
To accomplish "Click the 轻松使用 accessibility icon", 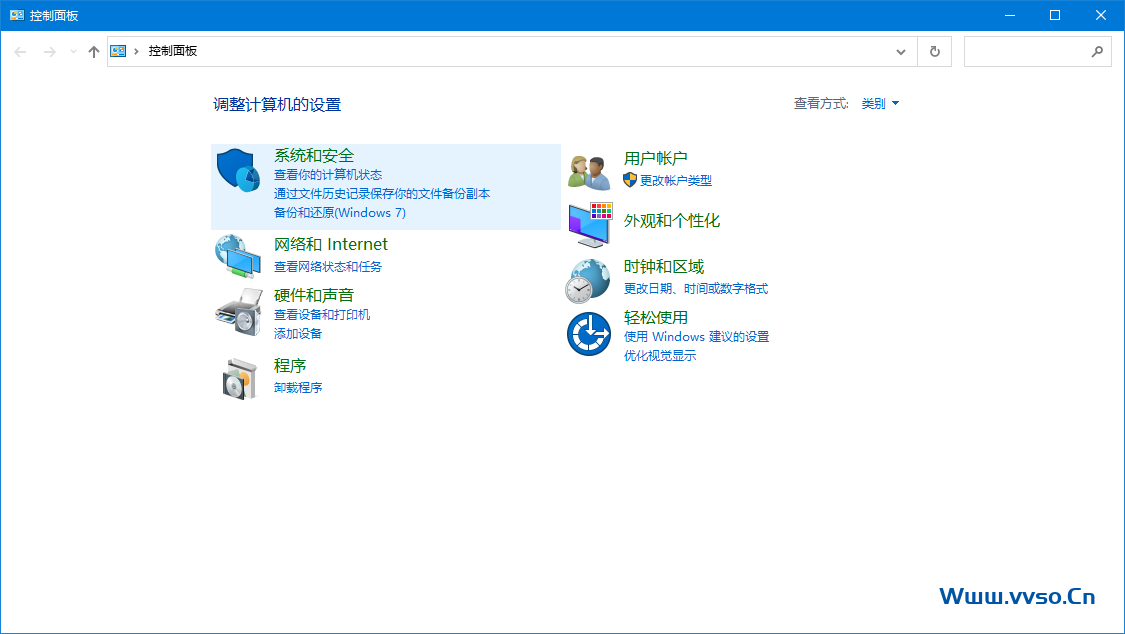I will 589,334.
